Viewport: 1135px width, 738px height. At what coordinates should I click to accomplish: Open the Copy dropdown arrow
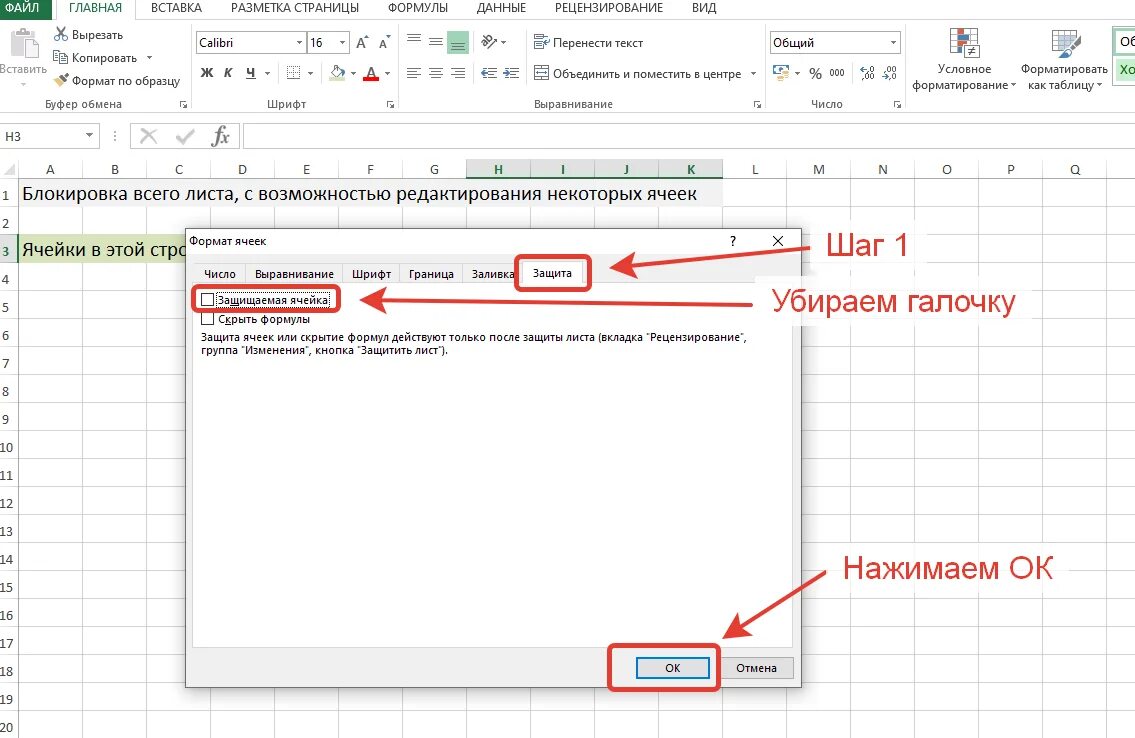click(x=150, y=57)
